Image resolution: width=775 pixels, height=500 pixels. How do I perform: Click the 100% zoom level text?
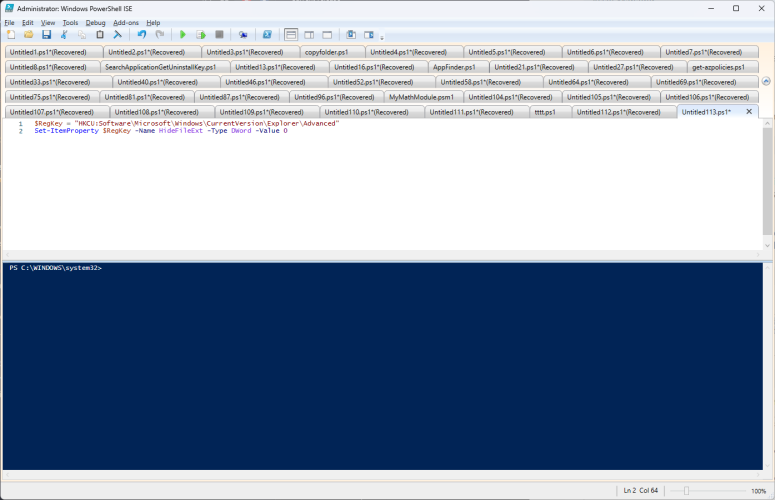[x=758, y=491]
